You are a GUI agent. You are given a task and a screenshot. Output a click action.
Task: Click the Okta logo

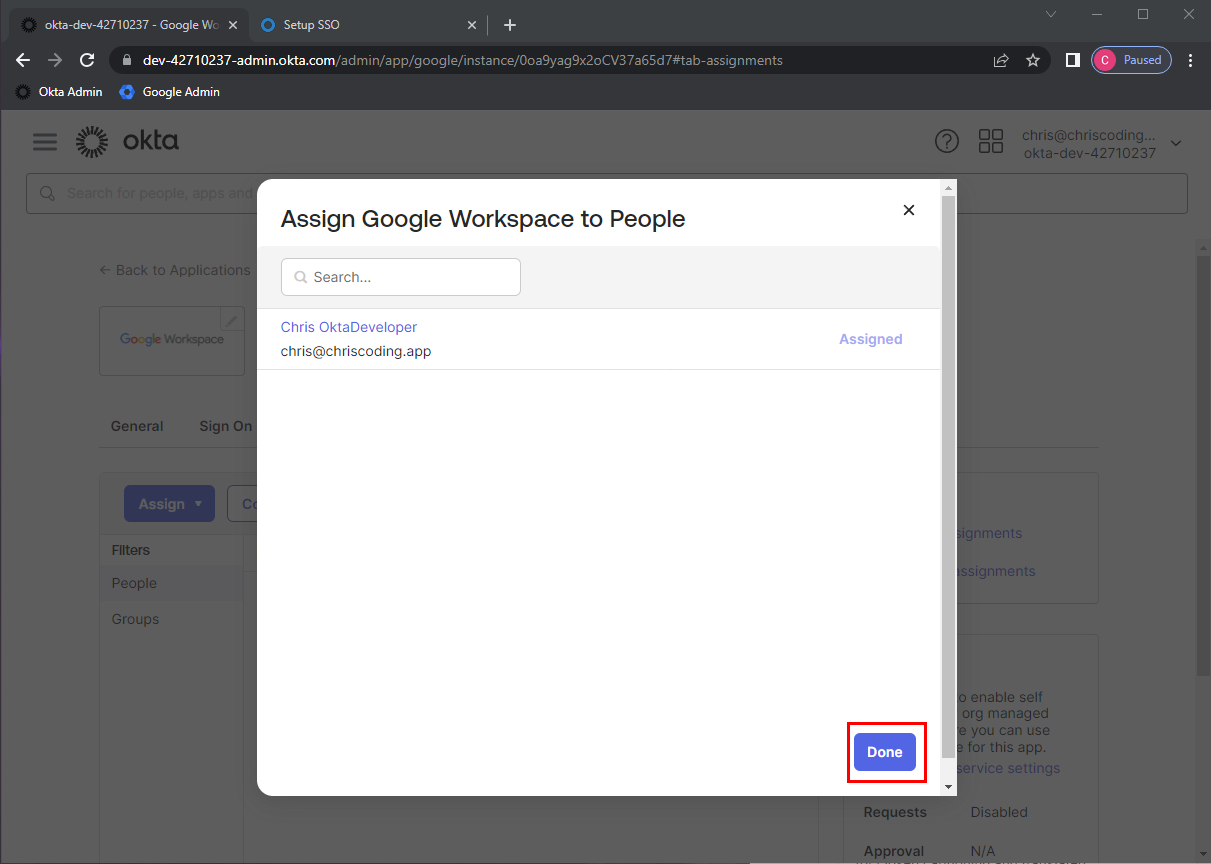[128, 142]
